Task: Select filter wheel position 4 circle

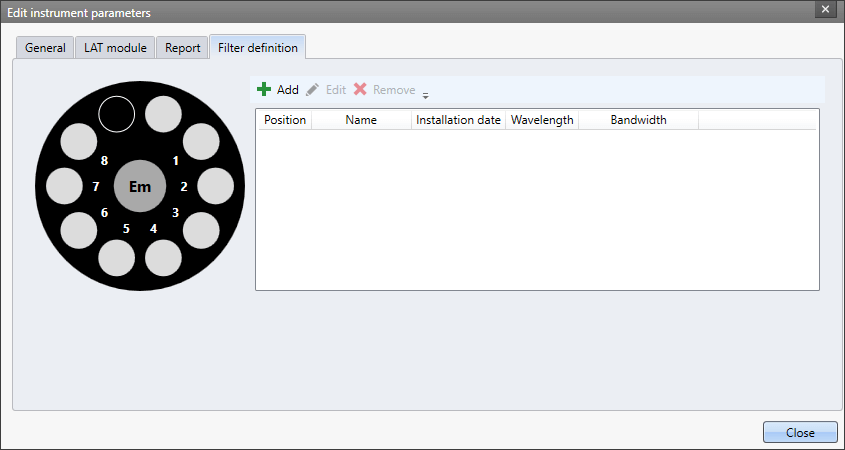Action: [163, 258]
